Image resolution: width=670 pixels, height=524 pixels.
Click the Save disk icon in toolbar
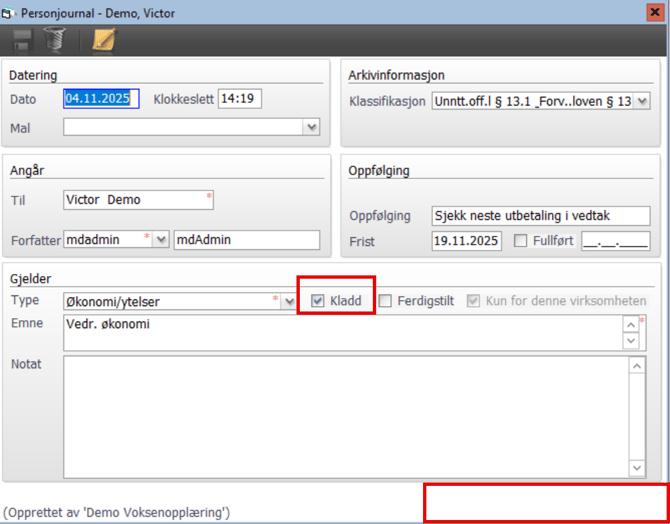(21, 39)
